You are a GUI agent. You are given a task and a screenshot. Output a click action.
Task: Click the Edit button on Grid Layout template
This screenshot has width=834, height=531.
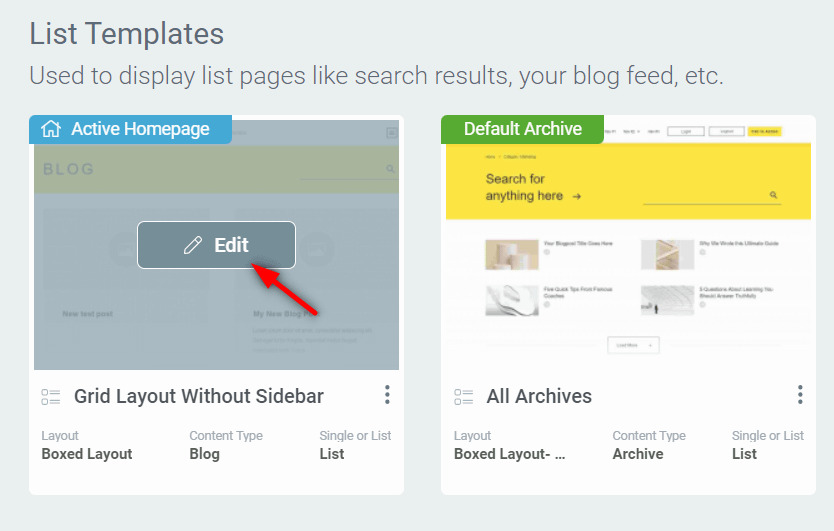[216, 245]
